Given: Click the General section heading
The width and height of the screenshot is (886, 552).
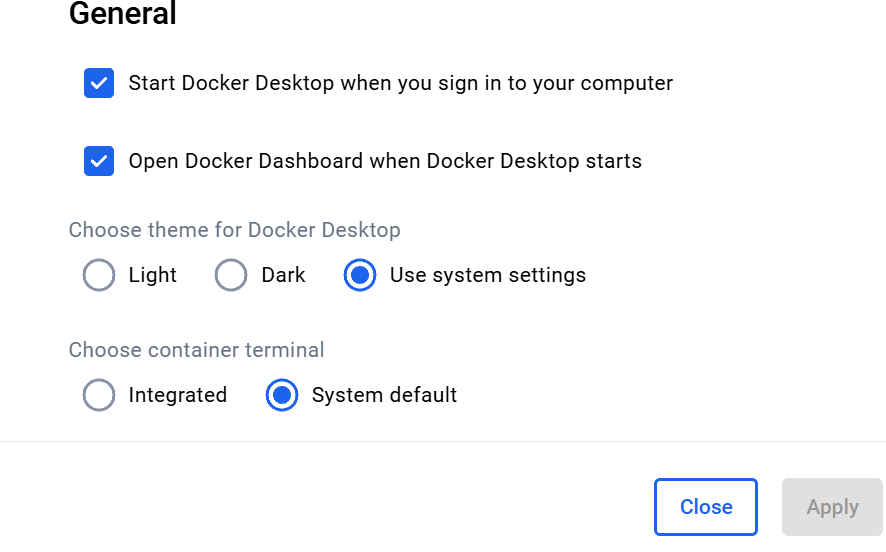Looking at the screenshot, I should [123, 14].
